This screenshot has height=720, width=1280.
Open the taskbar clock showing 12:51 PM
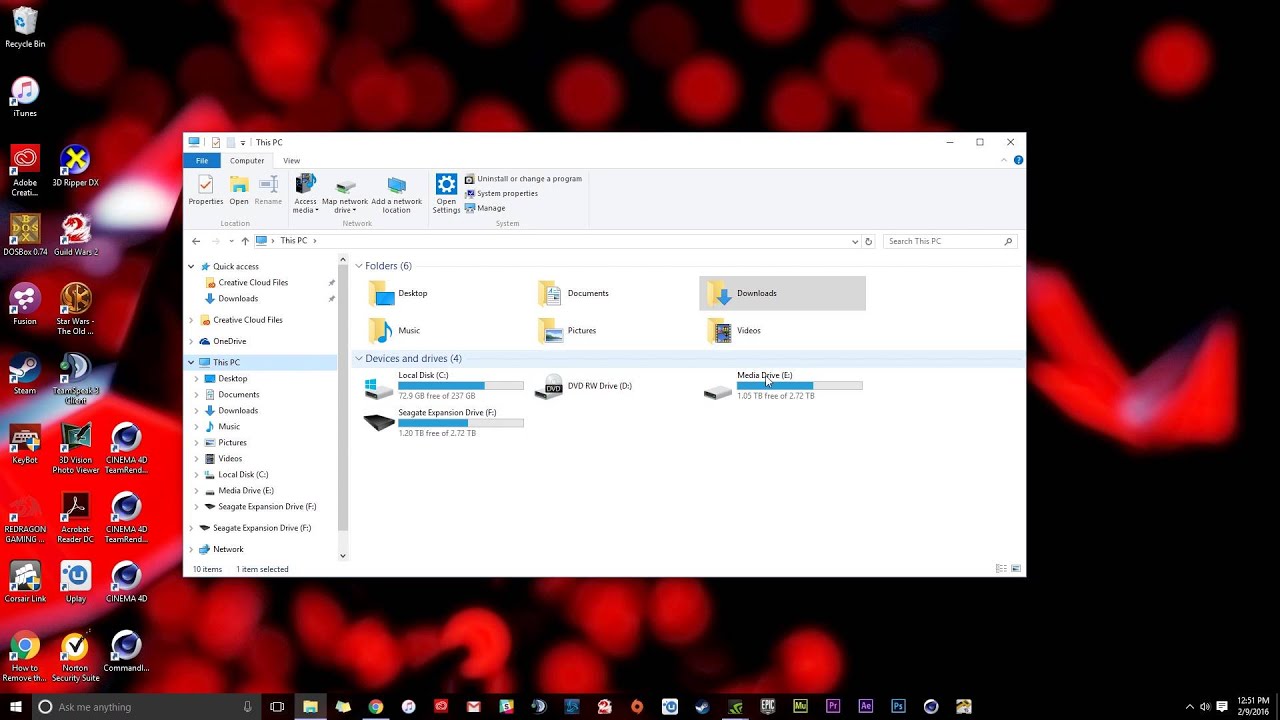pyautogui.click(x=1253, y=707)
